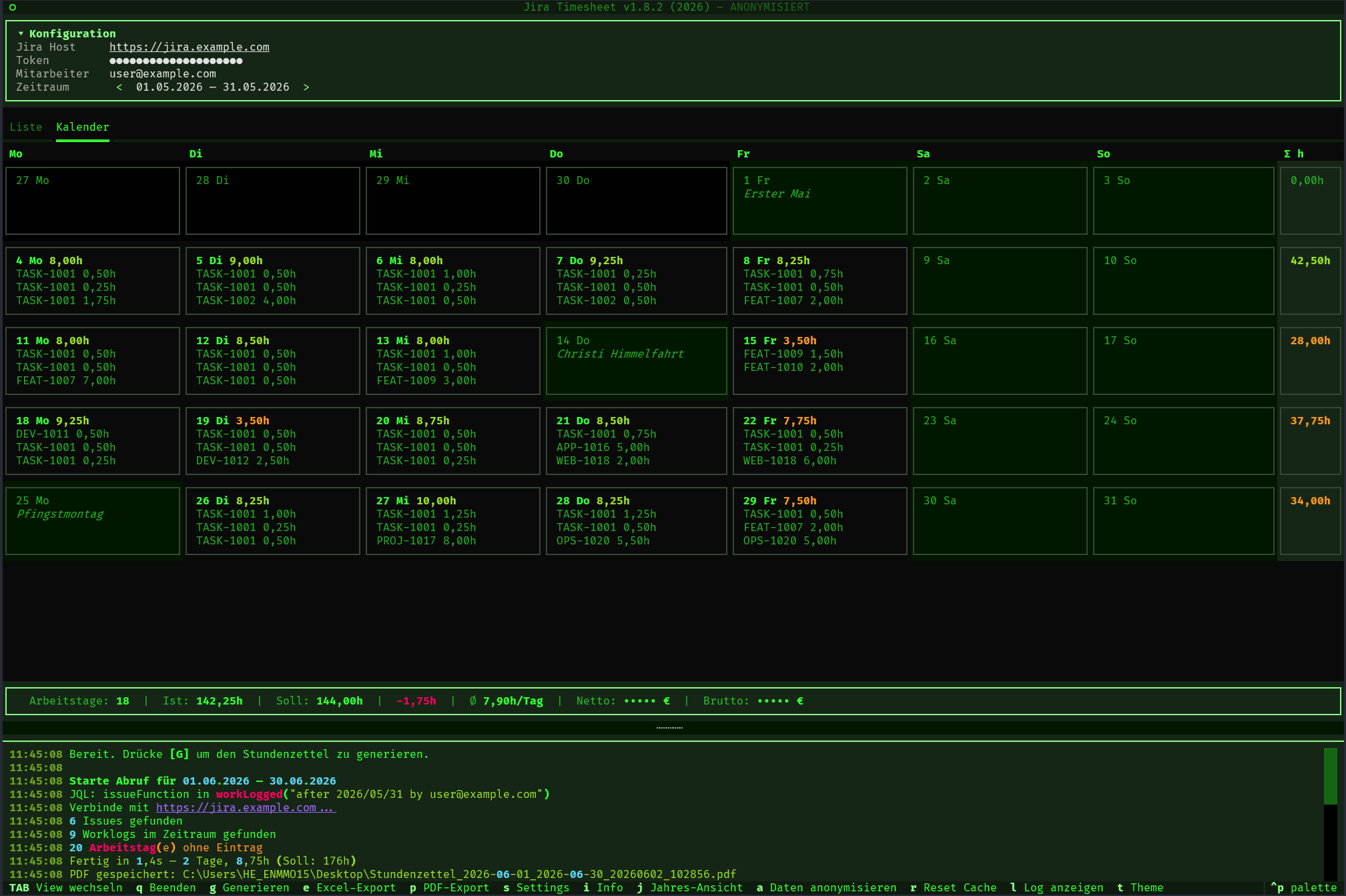This screenshot has width=1346, height=896.
Task: Click Fr weekday column header
Action: pyautogui.click(x=743, y=154)
